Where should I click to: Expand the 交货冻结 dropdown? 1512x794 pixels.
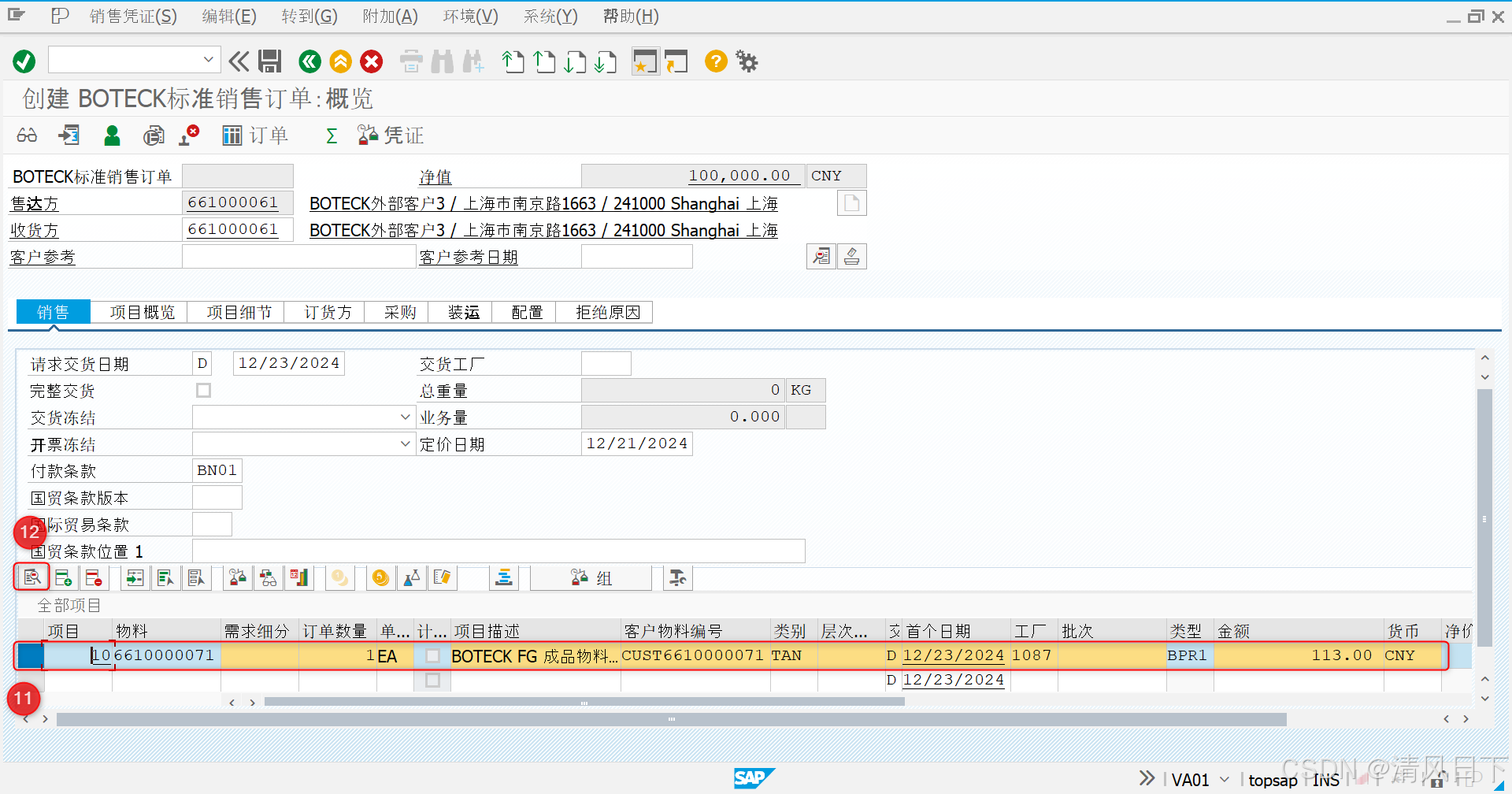coord(405,417)
